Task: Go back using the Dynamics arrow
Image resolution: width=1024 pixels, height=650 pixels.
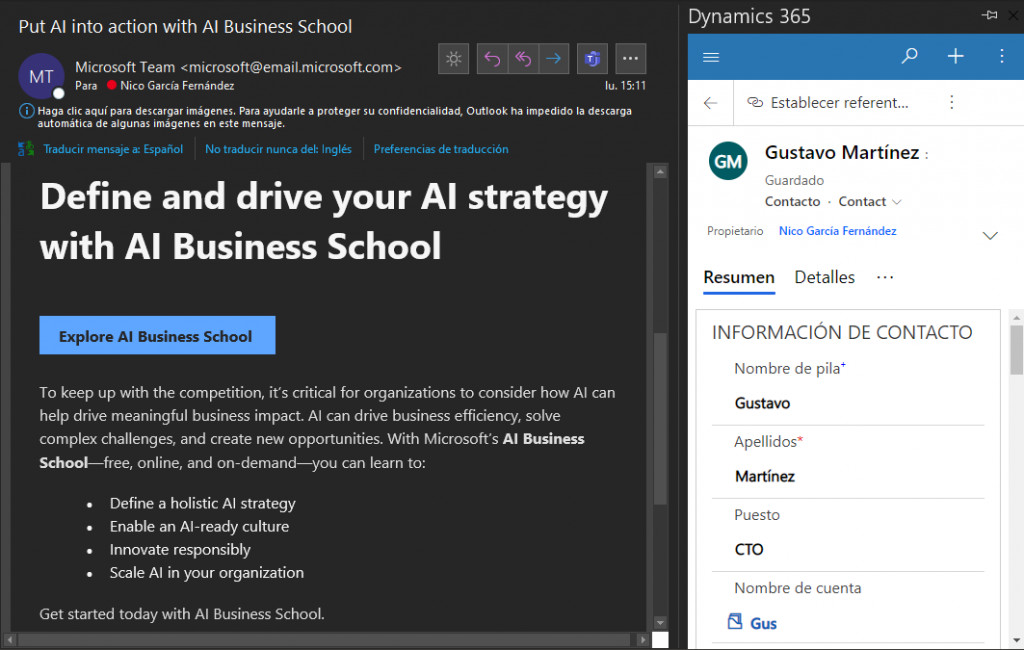Action: point(711,102)
